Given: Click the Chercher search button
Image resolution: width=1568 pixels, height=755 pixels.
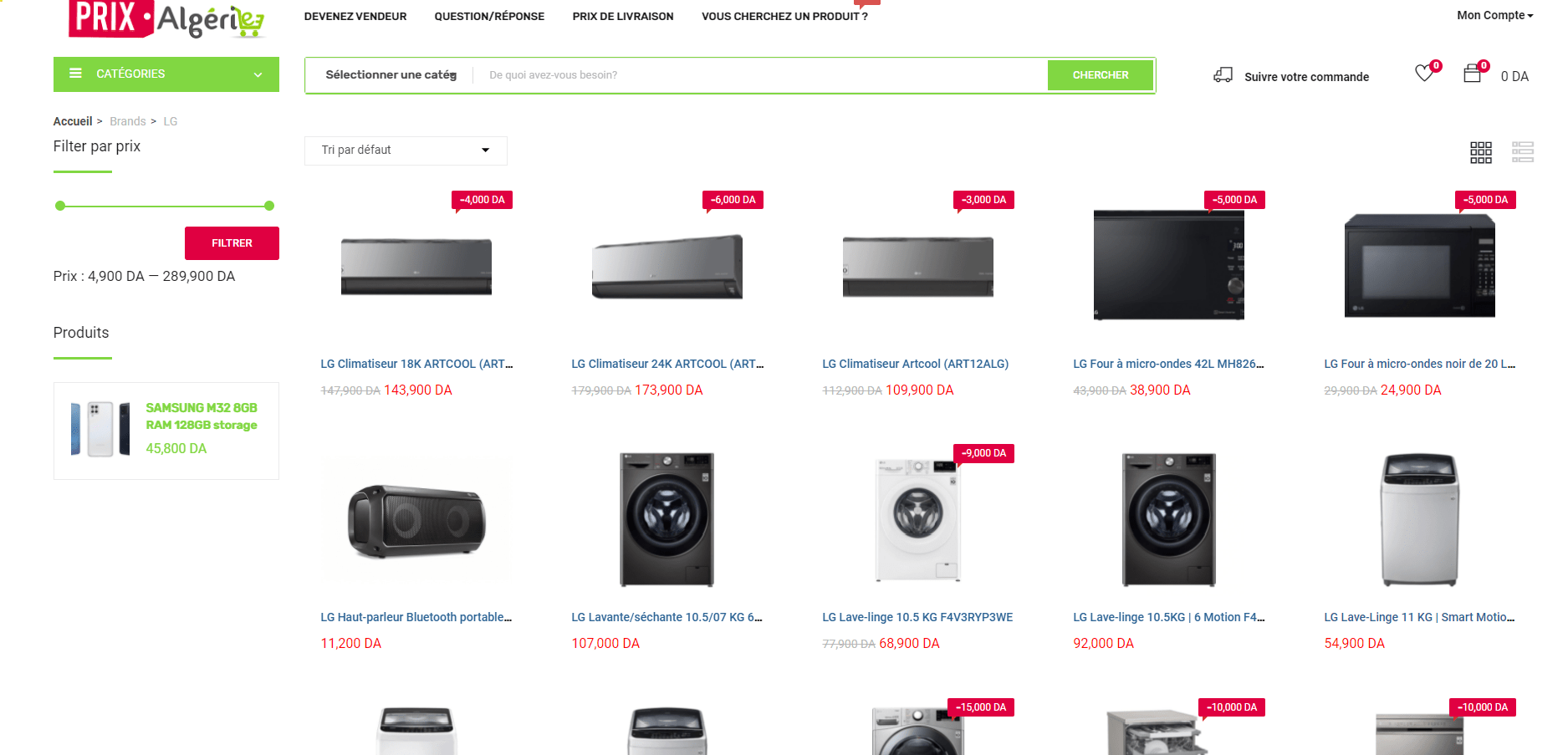Looking at the screenshot, I should point(1101,75).
